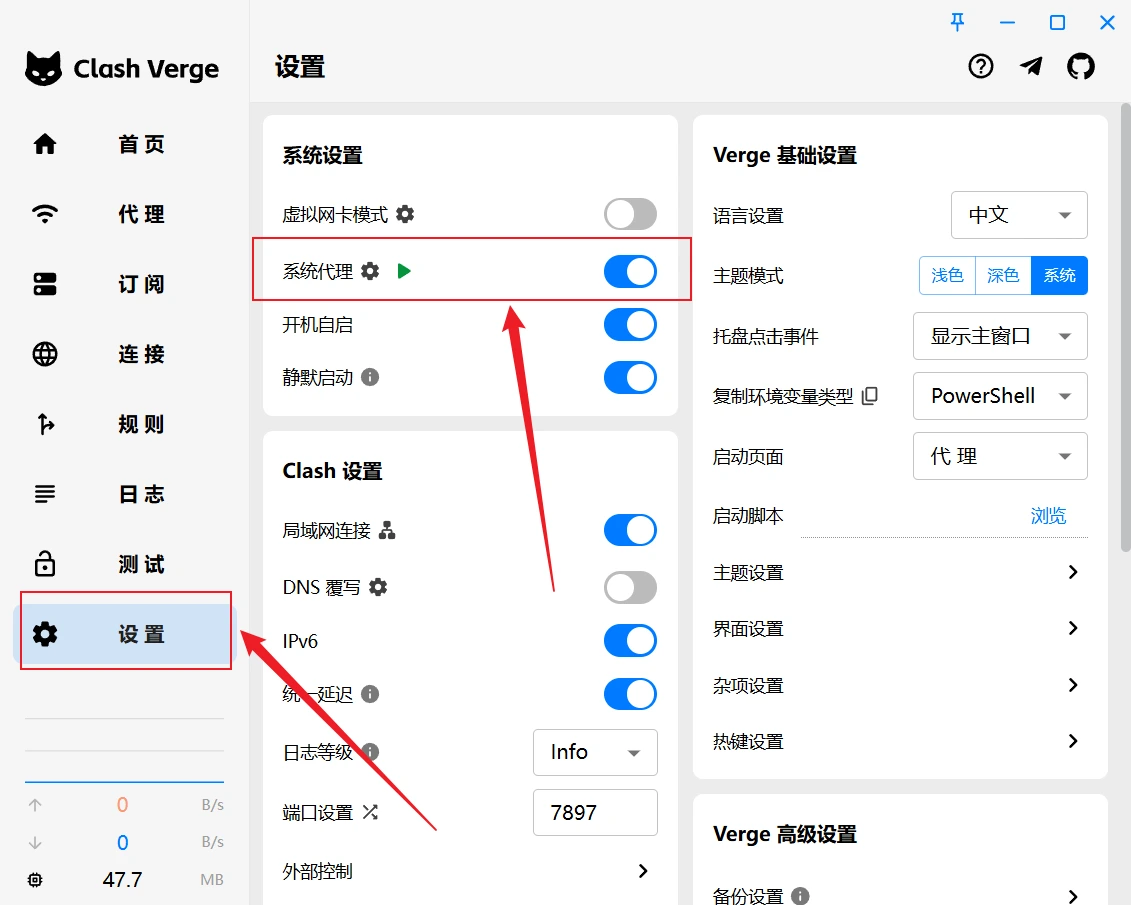Click the shuffle icon beside 端口设置
This screenshot has height=905, width=1131.
(370, 813)
